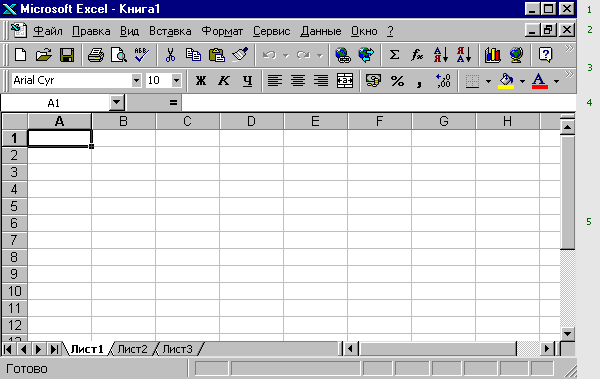Show more Standard toolbar buttons
Viewport: 600px width, 379px height.
[569, 48]
